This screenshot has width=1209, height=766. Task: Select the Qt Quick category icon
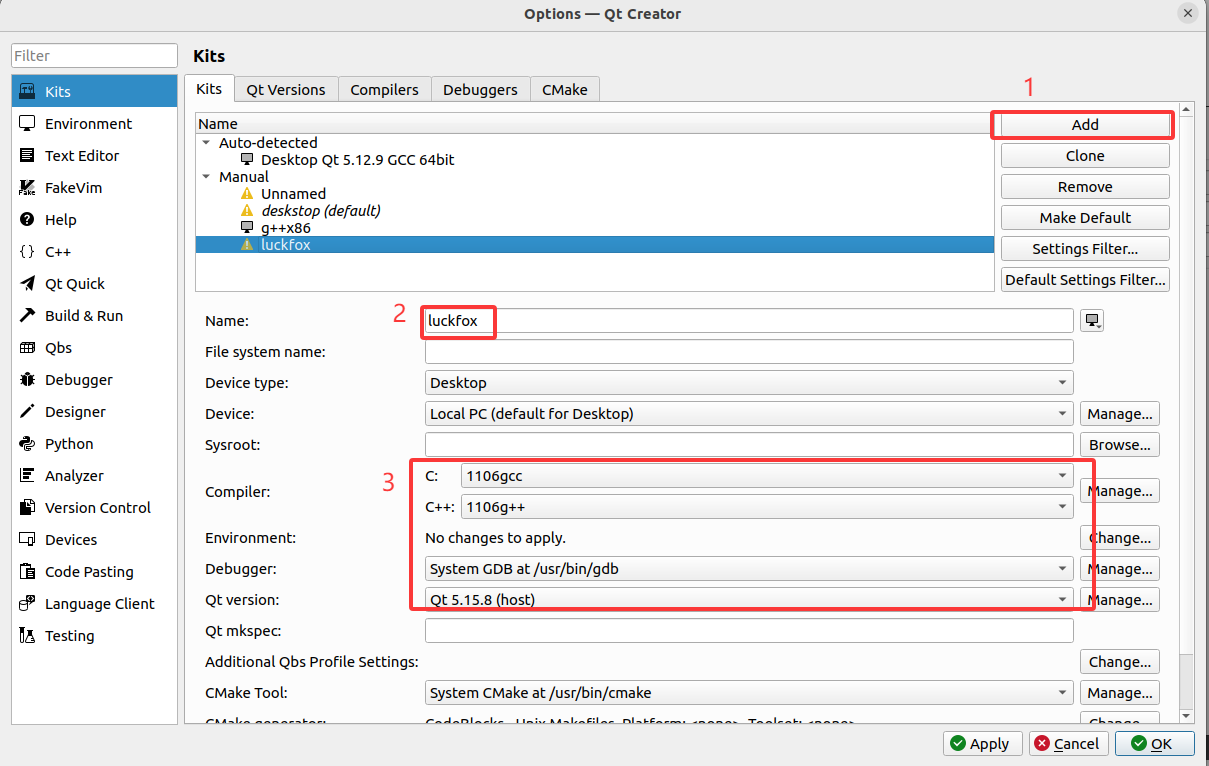point(28,284)
